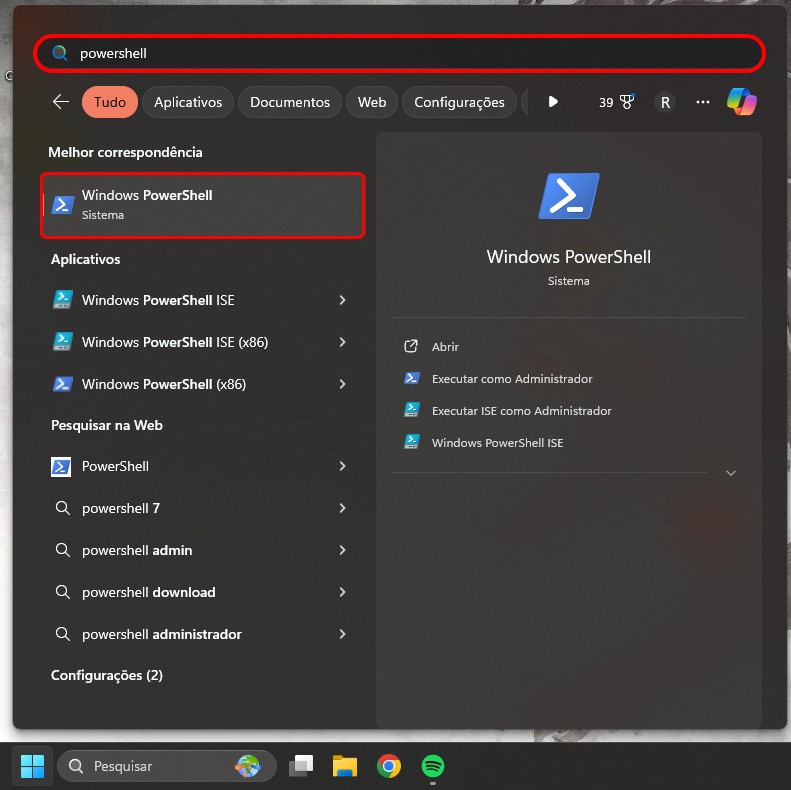
Task: Click the Task View taskbar icon
Action: (301, 766)
